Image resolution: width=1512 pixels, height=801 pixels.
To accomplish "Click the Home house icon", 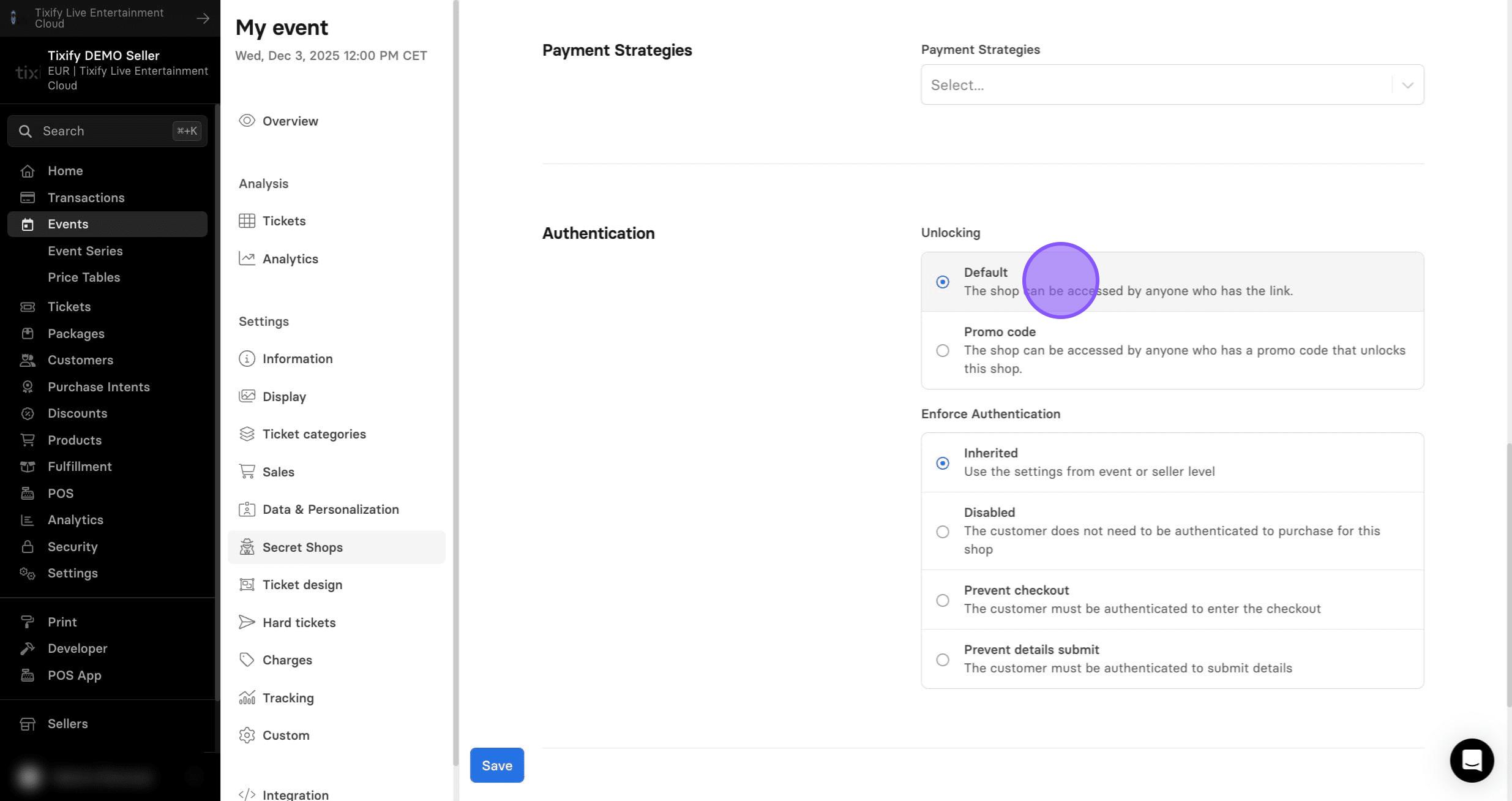I will [x=28, y=171].
